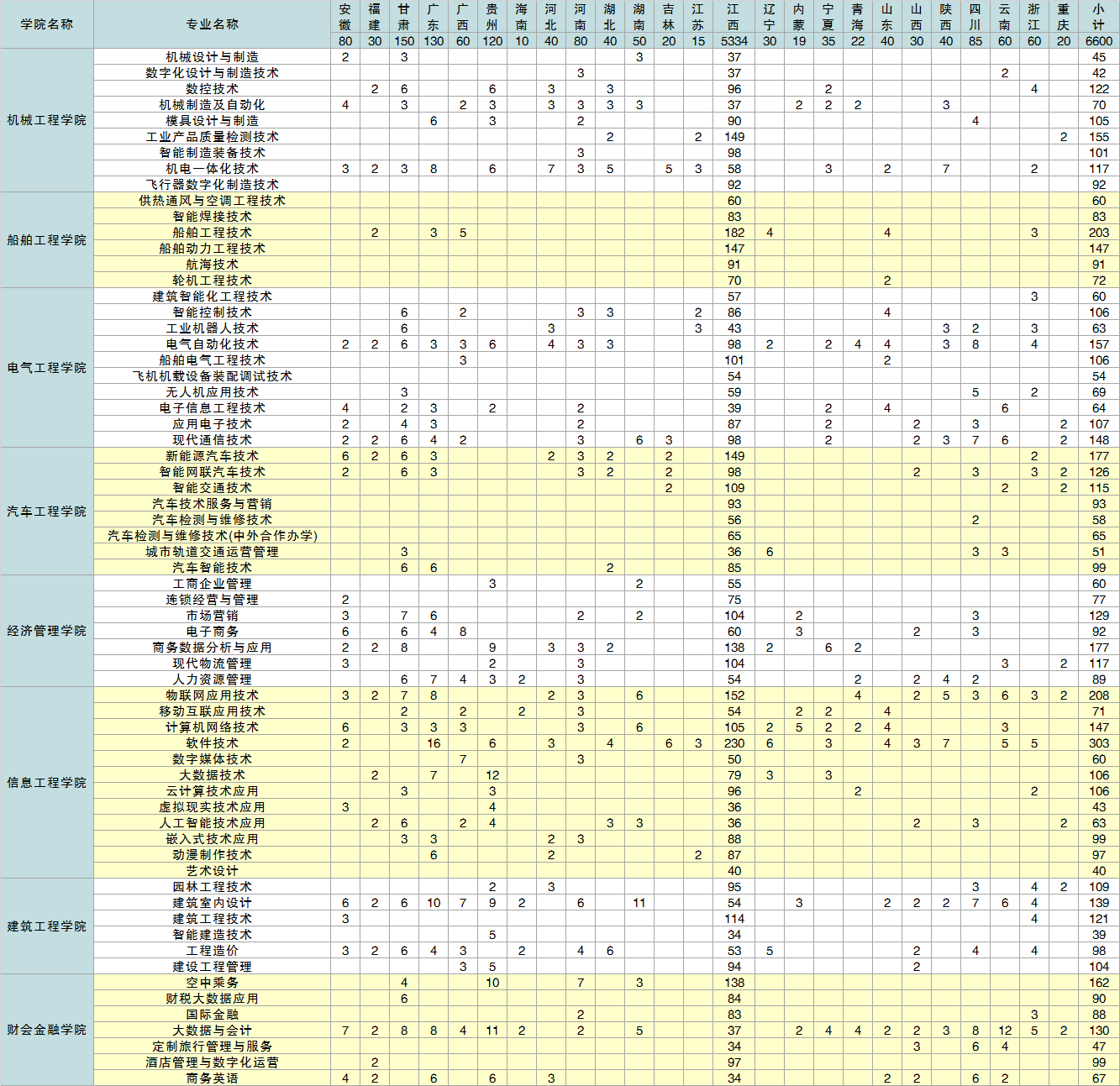This screenshot has height=1086, width=1120.
Task: Click the 物联网应用技术 subtotal 208
Action: pos(1099,695)
